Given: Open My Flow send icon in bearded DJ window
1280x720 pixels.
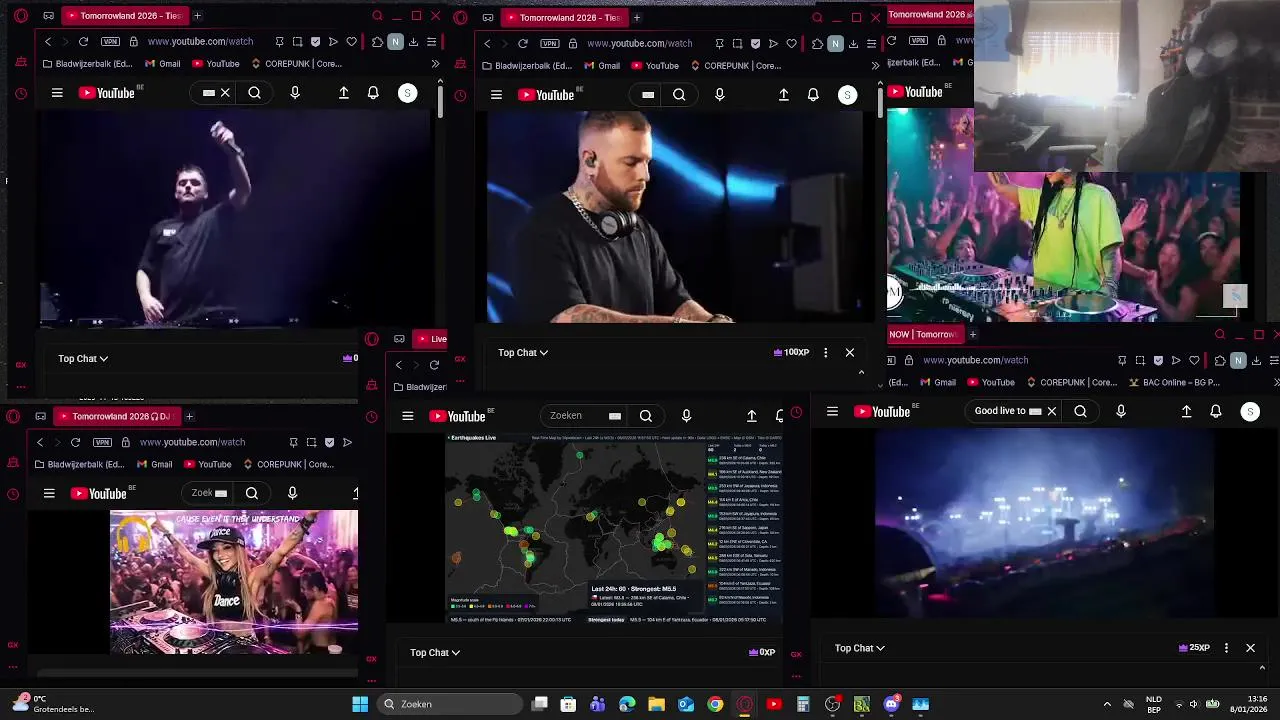Looking at the screenshot, I should 773,44.
